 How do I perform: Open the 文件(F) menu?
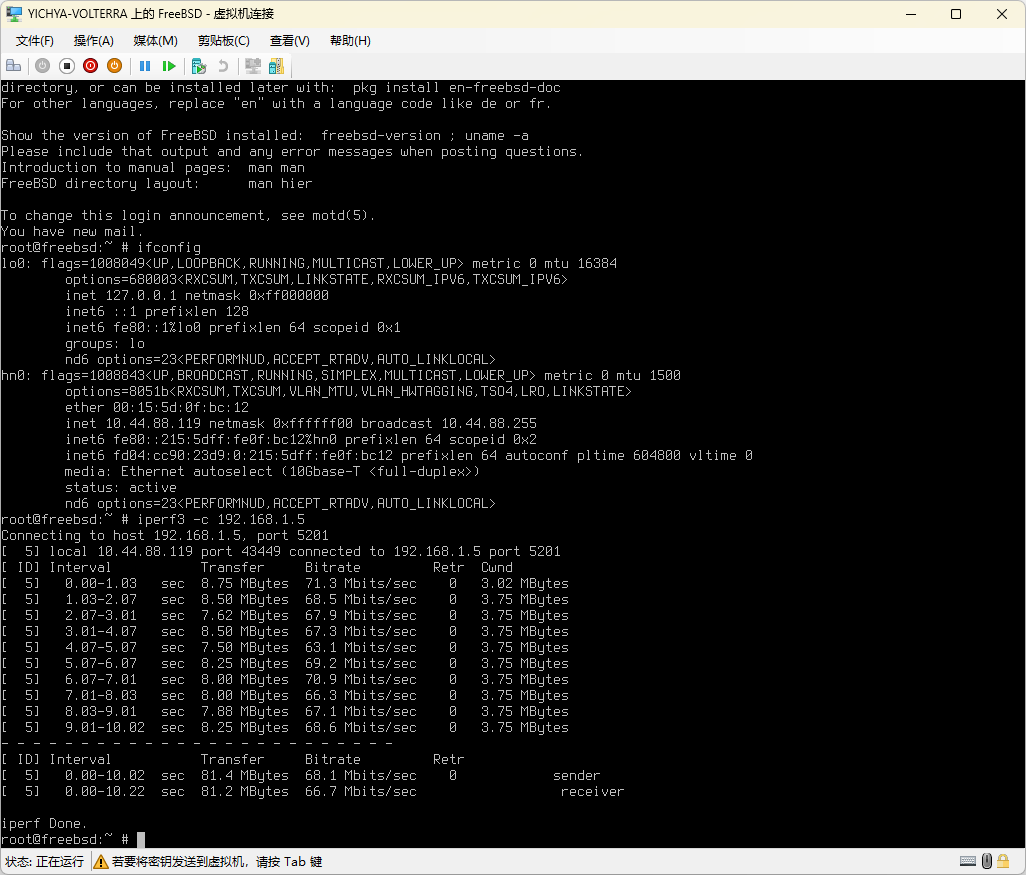[35, 41]
